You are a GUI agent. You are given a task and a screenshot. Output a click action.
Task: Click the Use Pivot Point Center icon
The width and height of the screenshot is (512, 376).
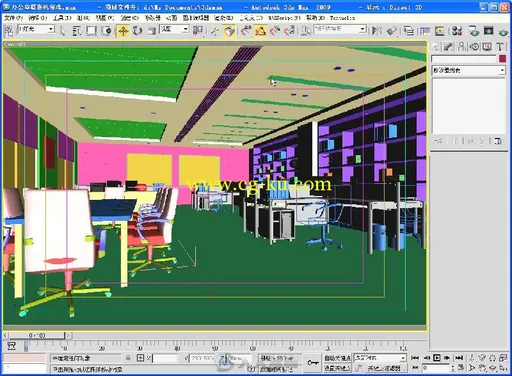198,31
